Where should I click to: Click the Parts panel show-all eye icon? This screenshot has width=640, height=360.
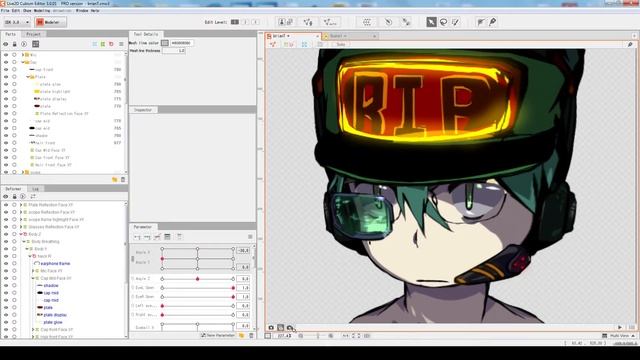tap(6, 44)
